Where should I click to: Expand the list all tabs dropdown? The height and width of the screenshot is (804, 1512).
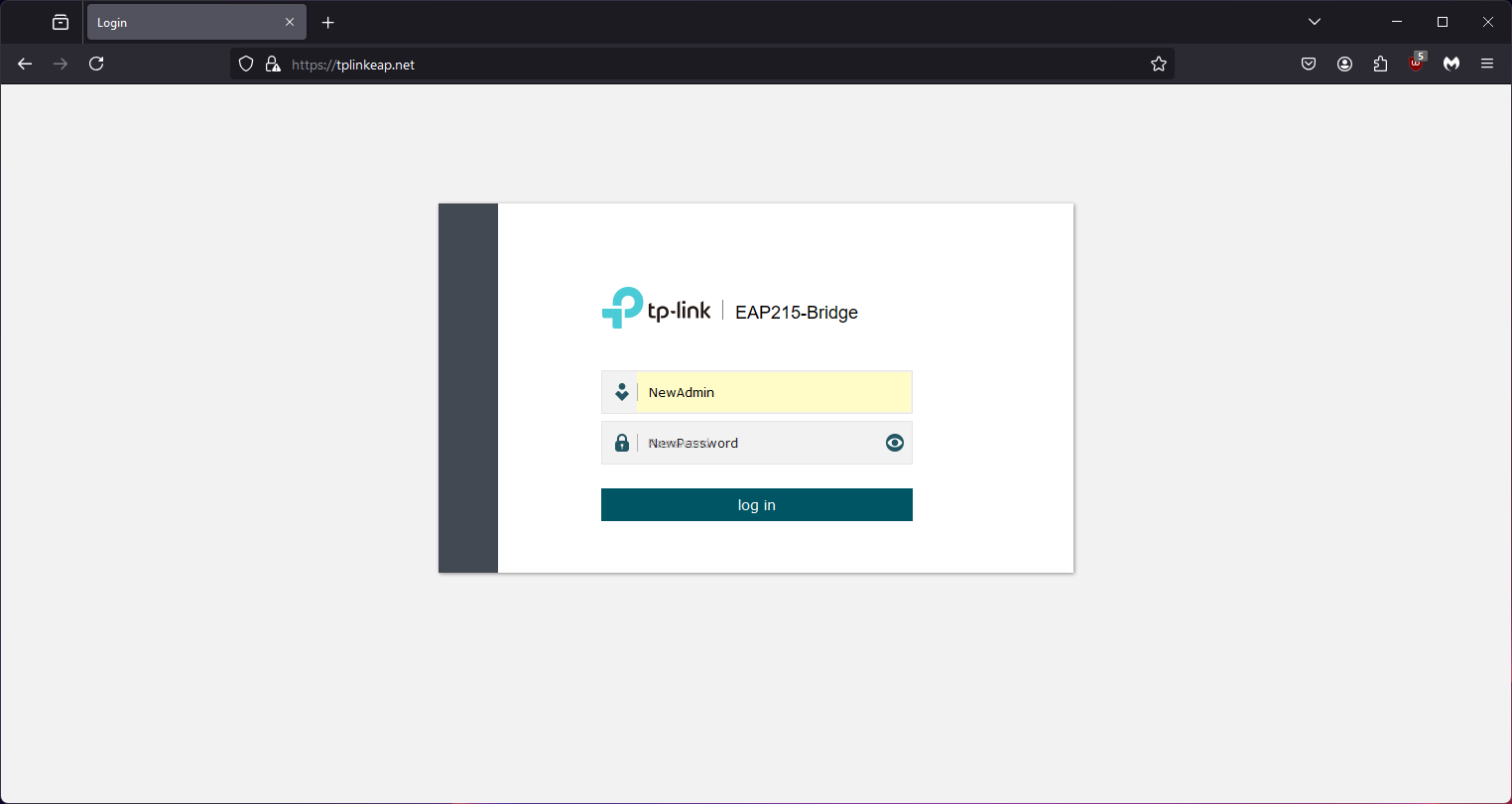click(x=1315, y=22)
